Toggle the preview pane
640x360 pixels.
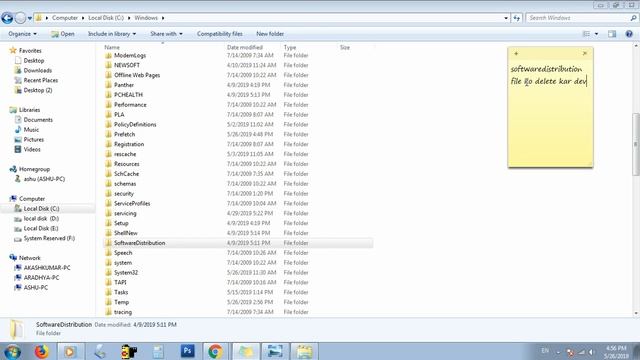pos(612,34)
